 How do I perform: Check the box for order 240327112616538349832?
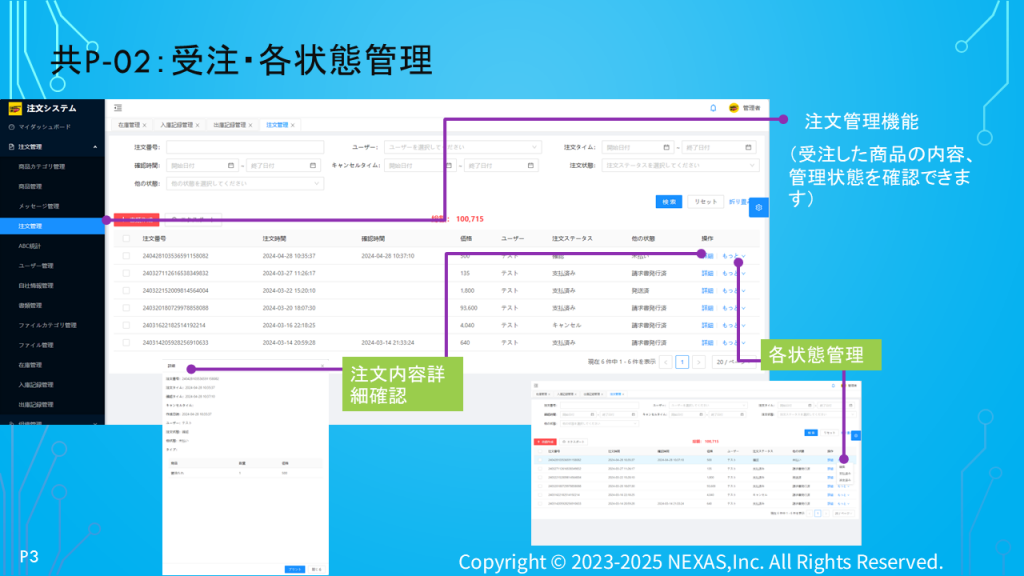(x=126, y=273)
